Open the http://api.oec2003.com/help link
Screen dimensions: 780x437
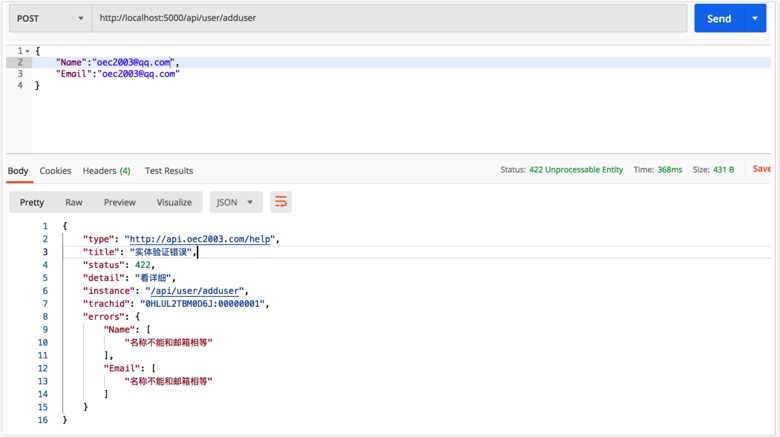tap(200, 239)
